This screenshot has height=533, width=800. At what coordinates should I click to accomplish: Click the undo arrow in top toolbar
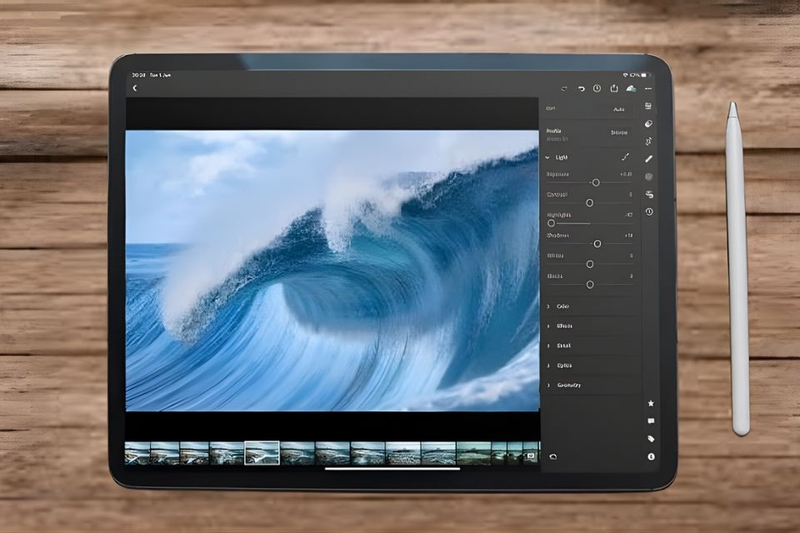coord(581,89)
